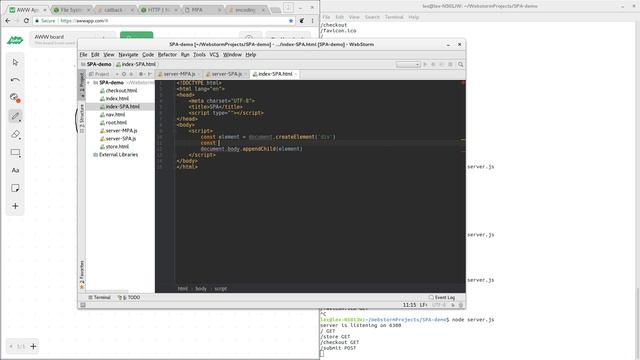Toggle the Favorites side tool window button

pos(82,275)
